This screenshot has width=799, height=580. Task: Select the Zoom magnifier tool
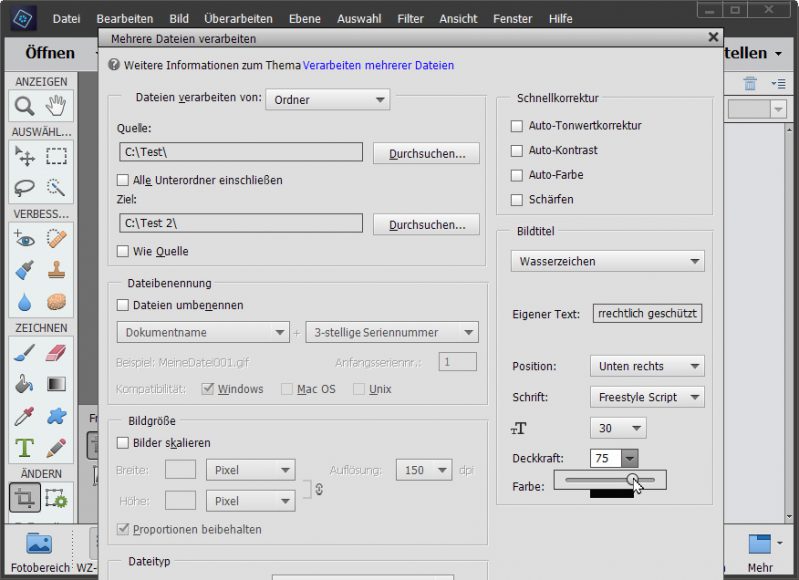(x=25, y=106)
